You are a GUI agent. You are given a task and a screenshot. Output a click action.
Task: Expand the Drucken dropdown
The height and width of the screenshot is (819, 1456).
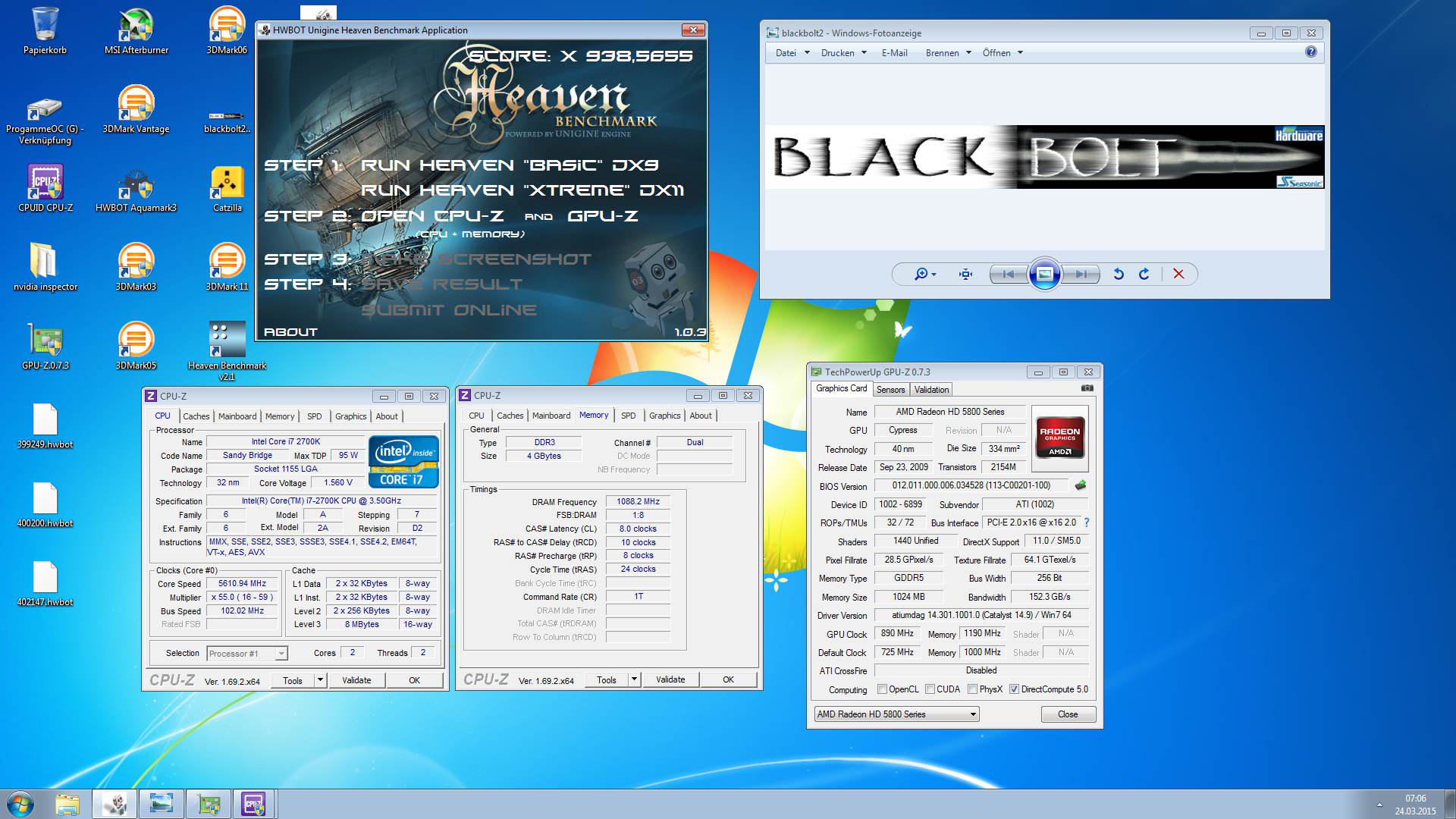(843, 52)
